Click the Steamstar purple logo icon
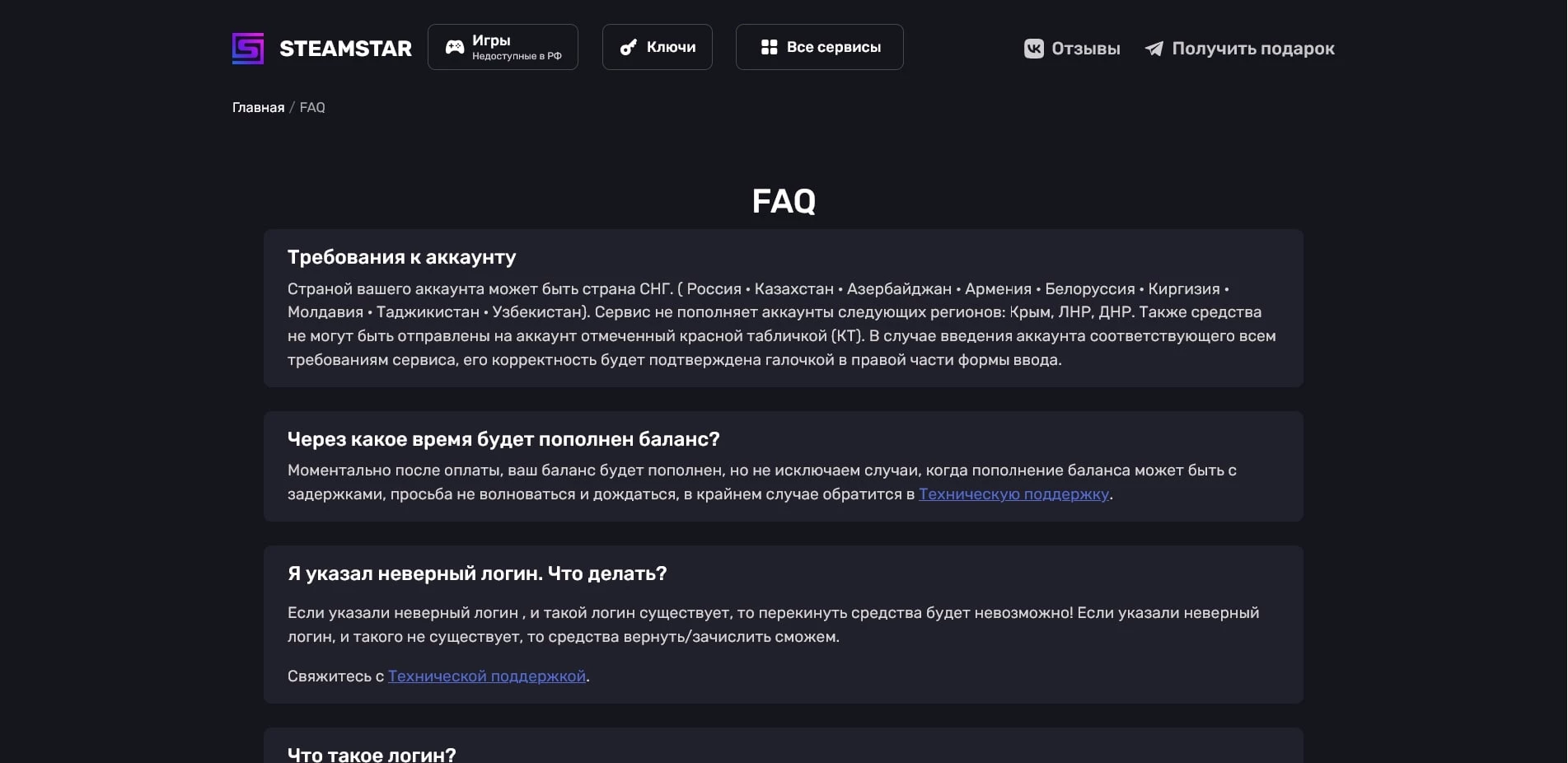This screenshot has height=763, width=1568. point(248,49)
